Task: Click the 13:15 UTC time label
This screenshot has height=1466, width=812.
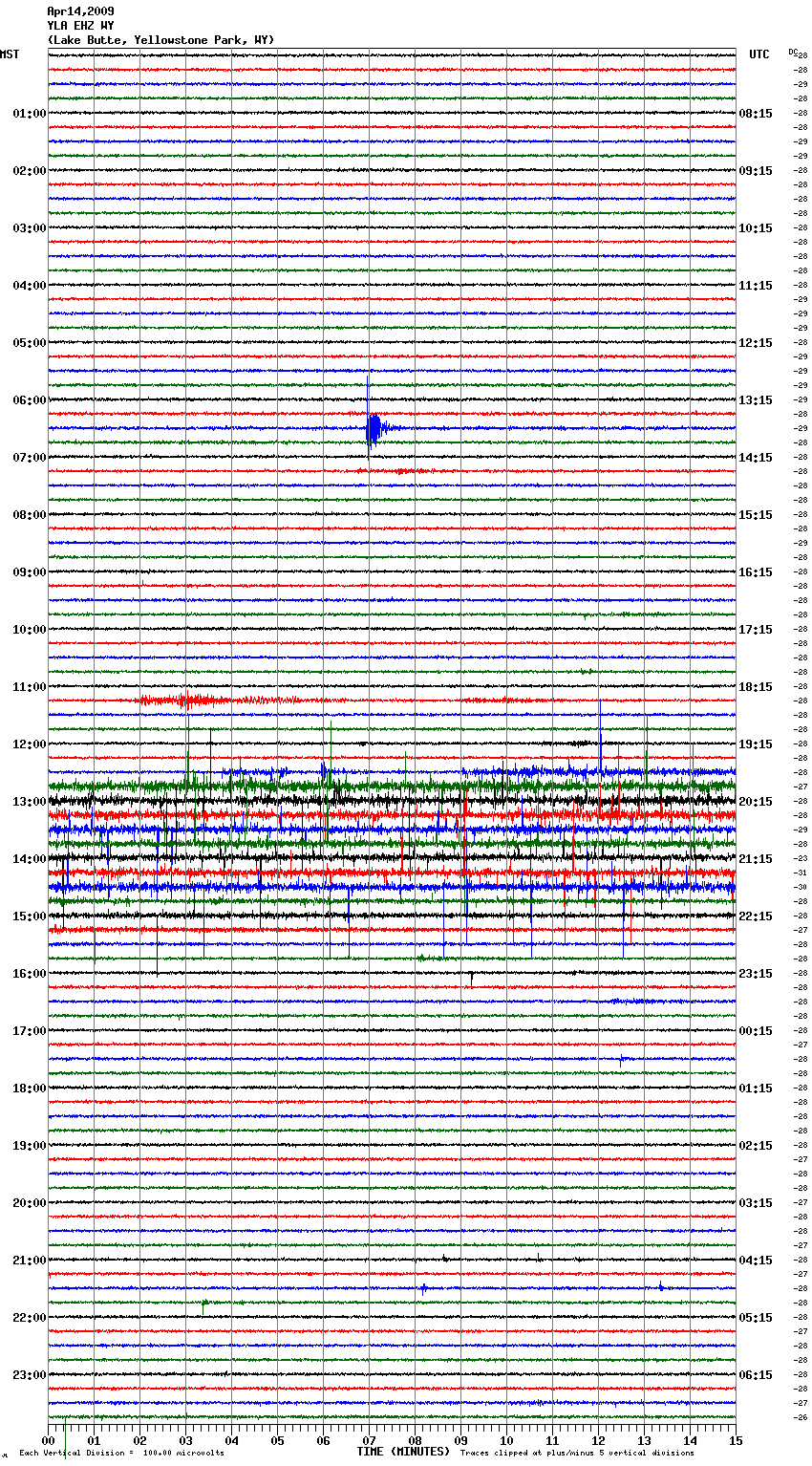Action: click(x=756, y=400)
